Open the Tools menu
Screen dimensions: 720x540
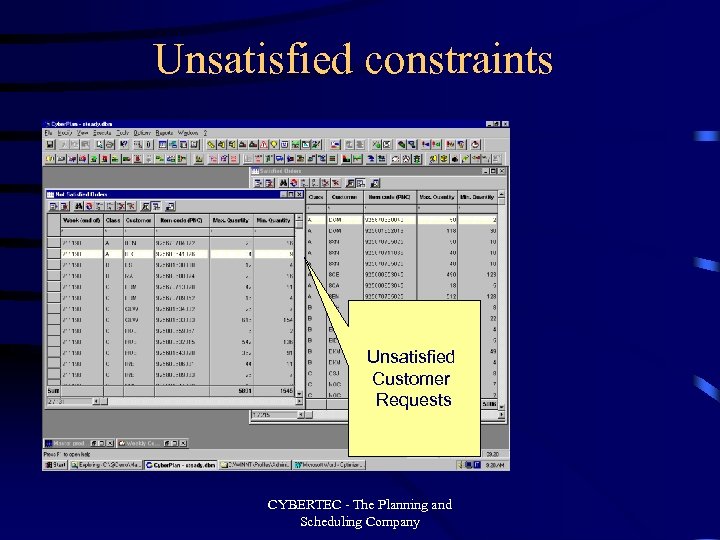click(122, 133)
